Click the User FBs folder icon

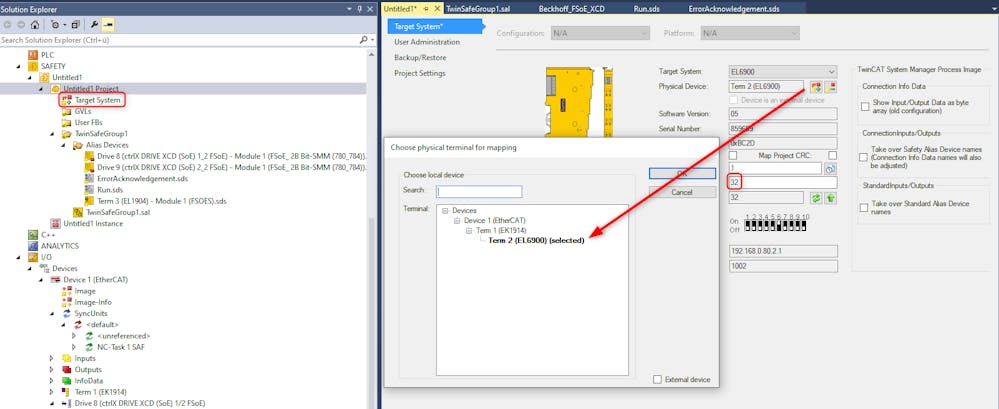[x=66, y=122]
